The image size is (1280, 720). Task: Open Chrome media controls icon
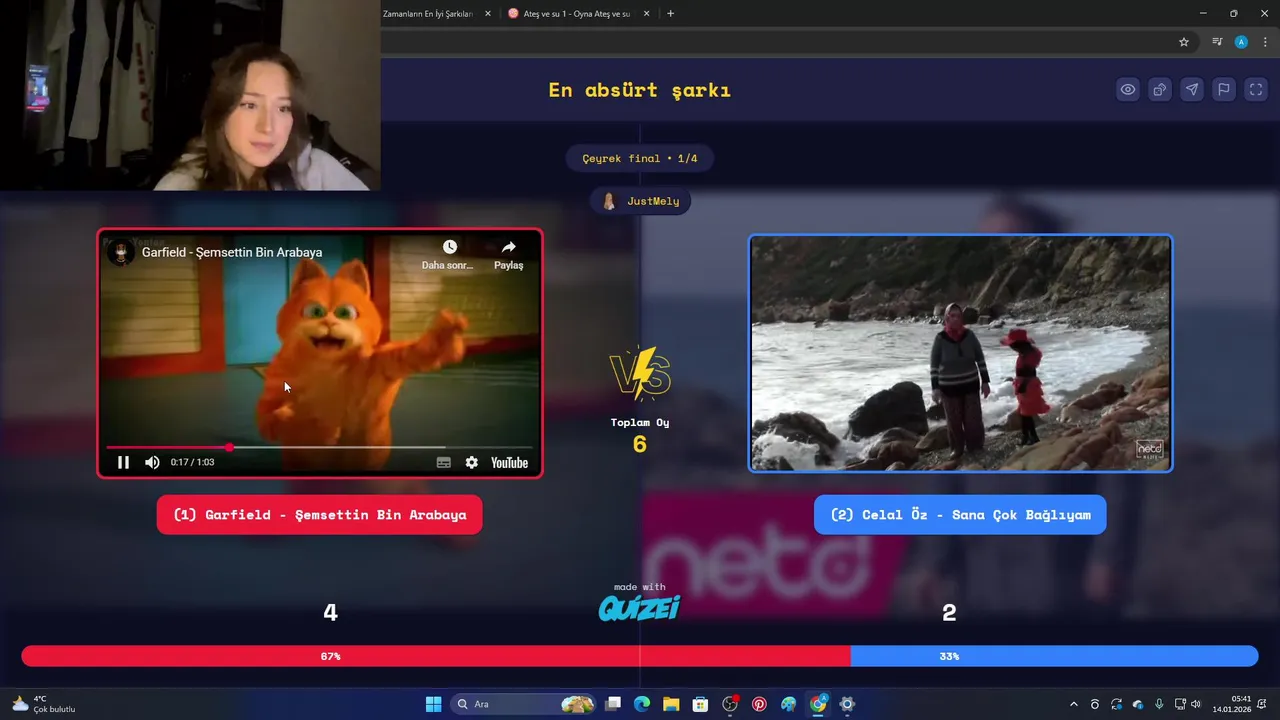coord(1217,42)
